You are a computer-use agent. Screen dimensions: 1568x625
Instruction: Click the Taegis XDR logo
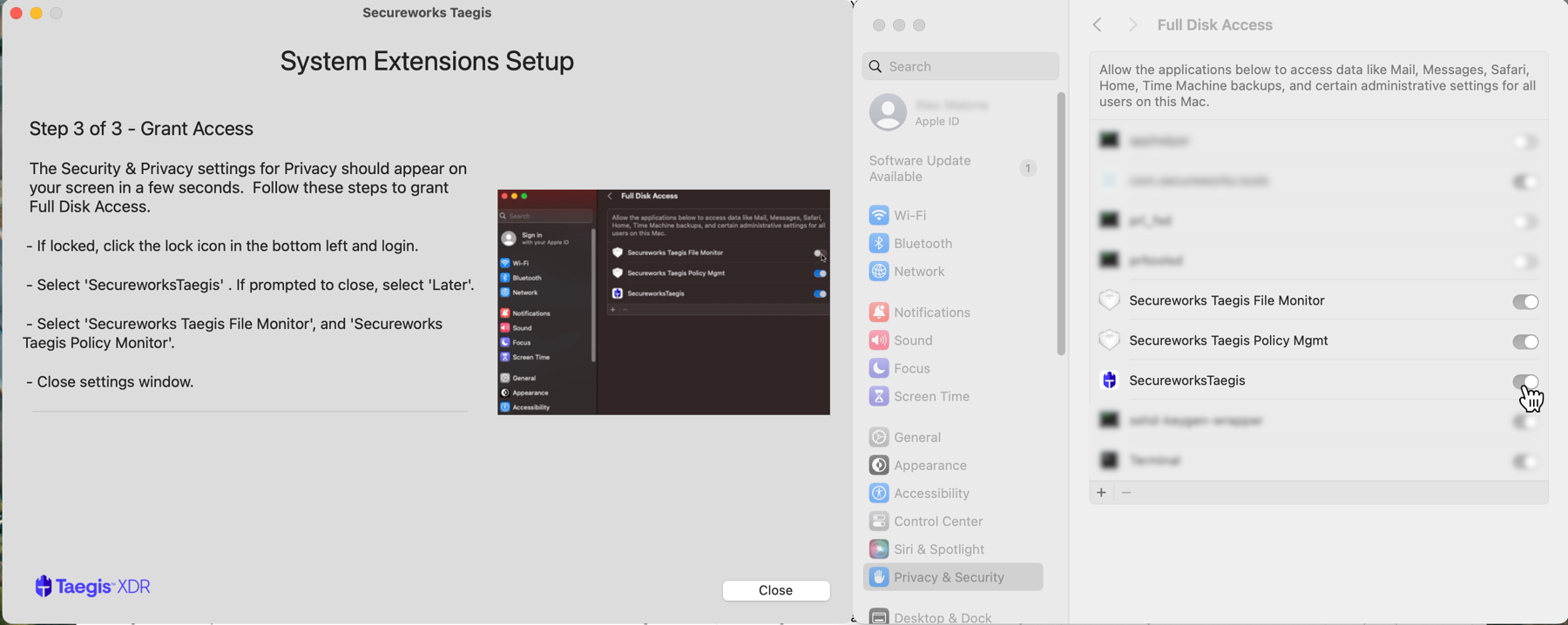[92, 587]
